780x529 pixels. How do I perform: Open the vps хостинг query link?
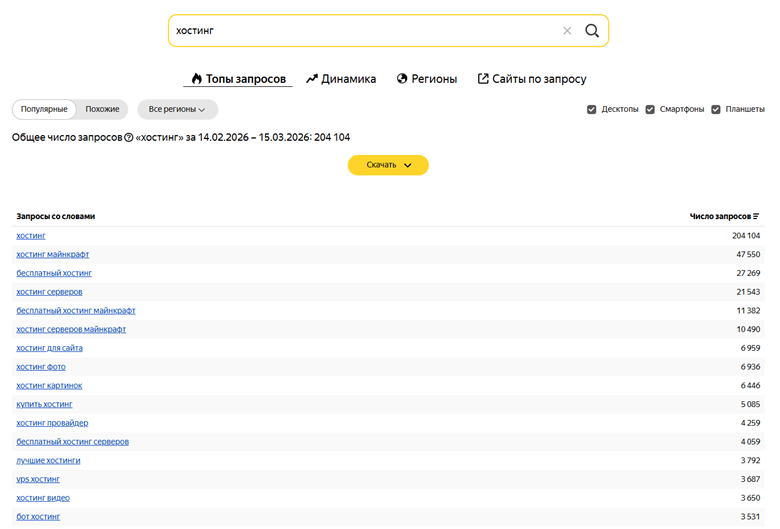[x=38, y=479]
